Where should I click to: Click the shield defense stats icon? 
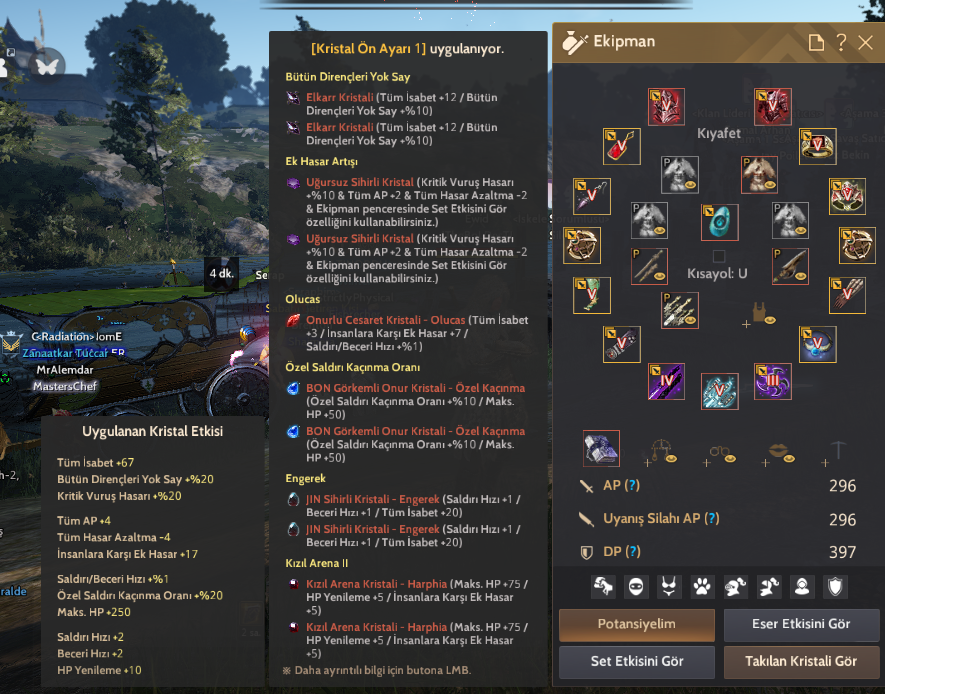coord(835,587)
